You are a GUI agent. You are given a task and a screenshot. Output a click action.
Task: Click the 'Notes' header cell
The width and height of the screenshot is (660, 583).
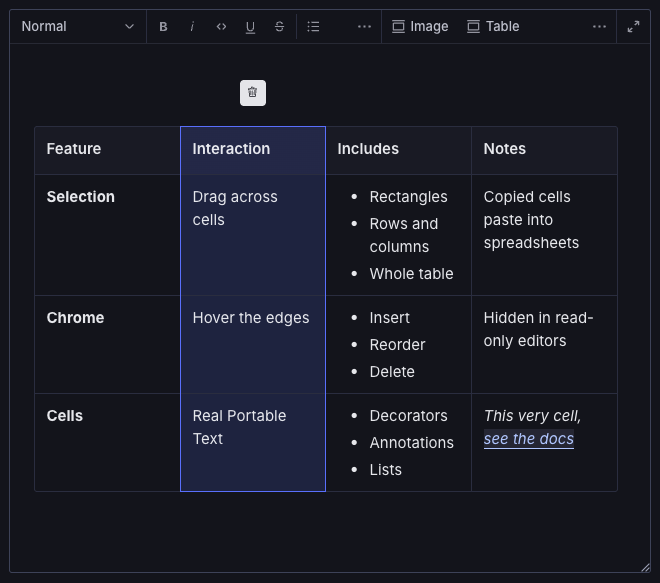point(544,150)
